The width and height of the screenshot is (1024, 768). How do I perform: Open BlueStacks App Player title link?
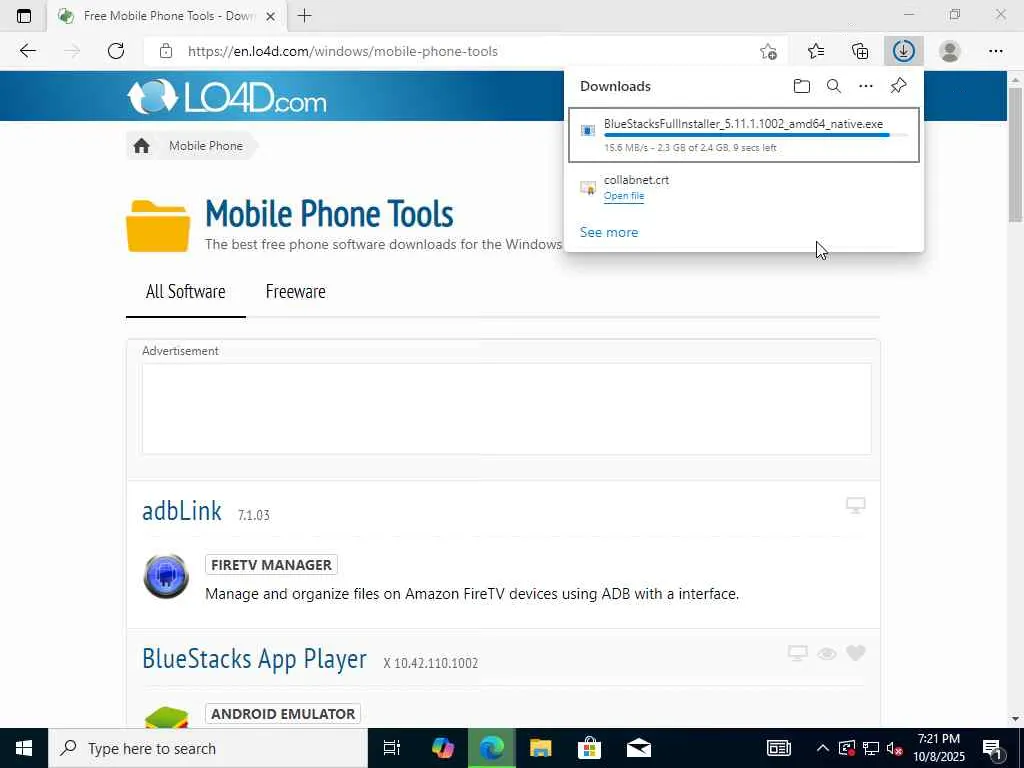point(254,659)
